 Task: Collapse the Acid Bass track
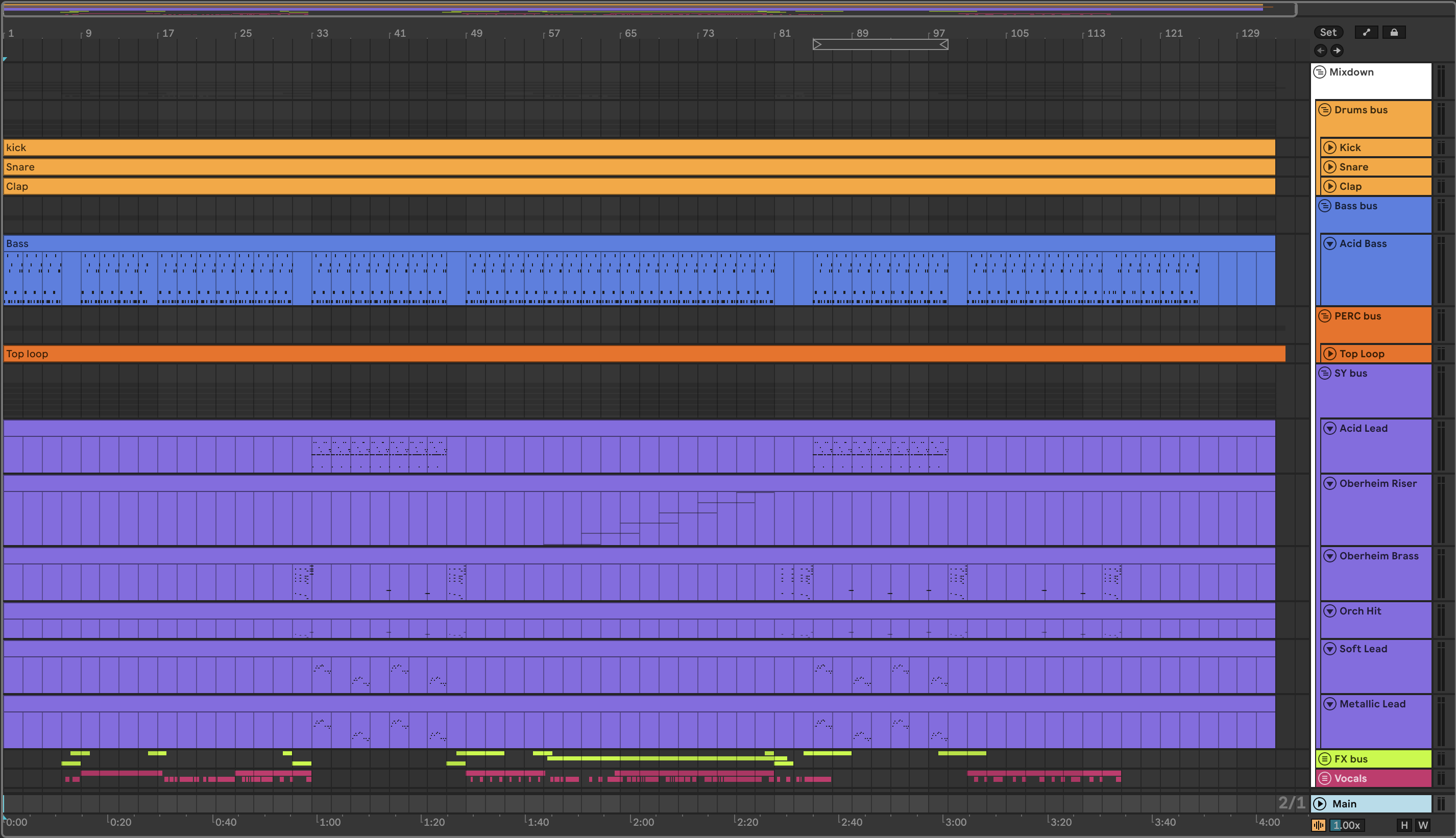click(1329, 243)
